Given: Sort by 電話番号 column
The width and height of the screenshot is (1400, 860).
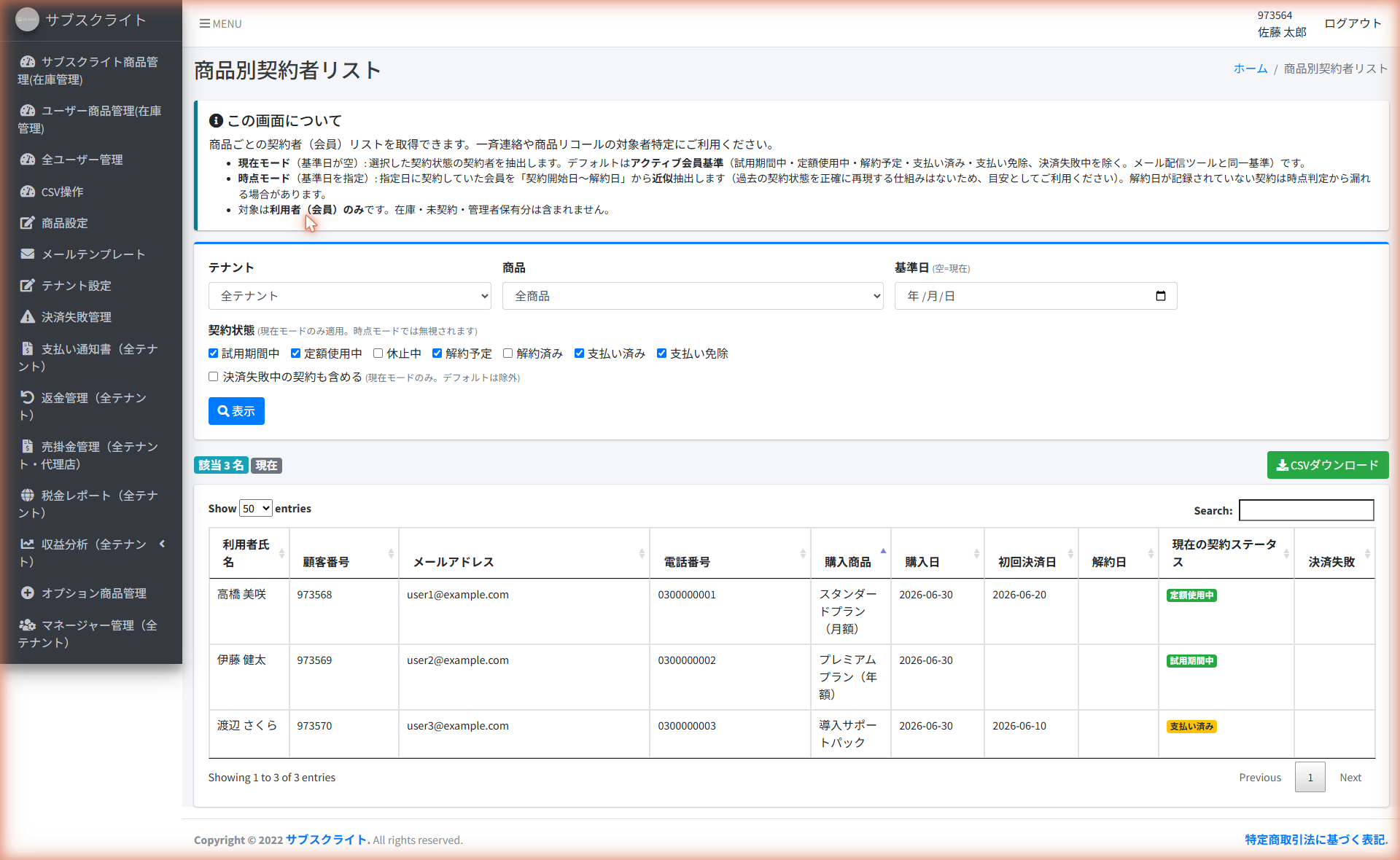Looking at the screenshot, I should click(730, 553).
